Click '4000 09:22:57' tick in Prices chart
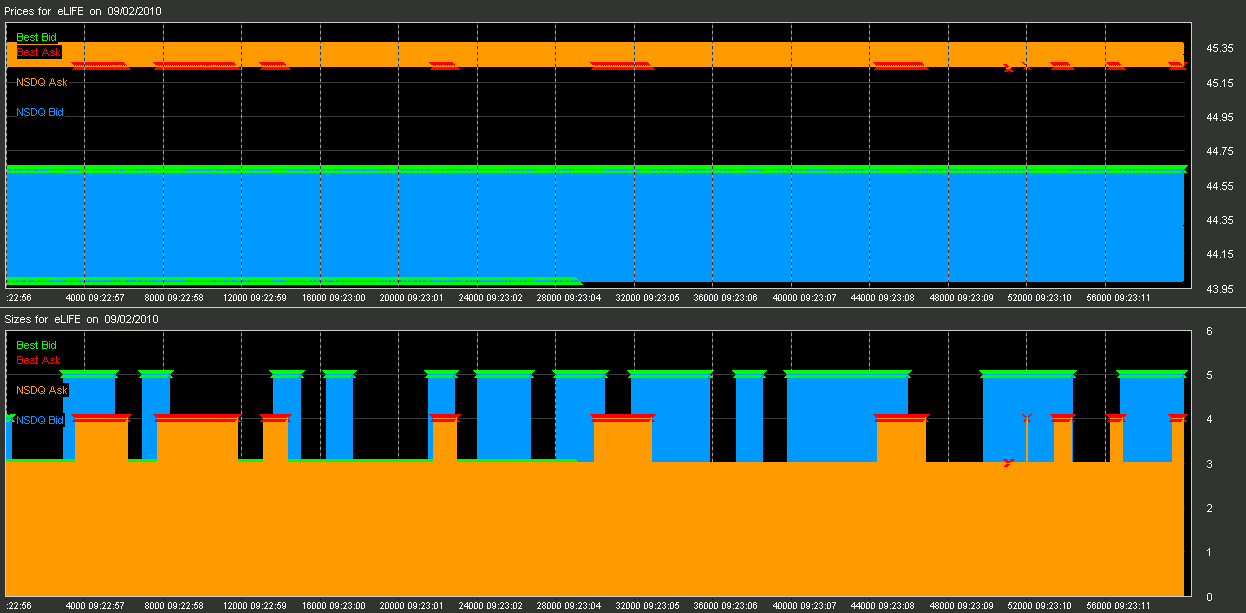 [x=95, y=298]
